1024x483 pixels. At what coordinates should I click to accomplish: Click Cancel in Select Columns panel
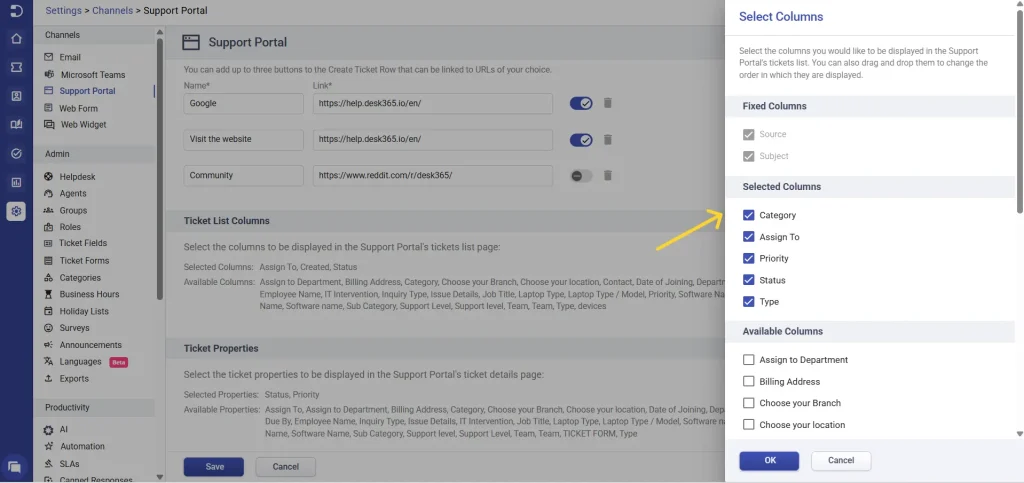[x=841, y=461]
